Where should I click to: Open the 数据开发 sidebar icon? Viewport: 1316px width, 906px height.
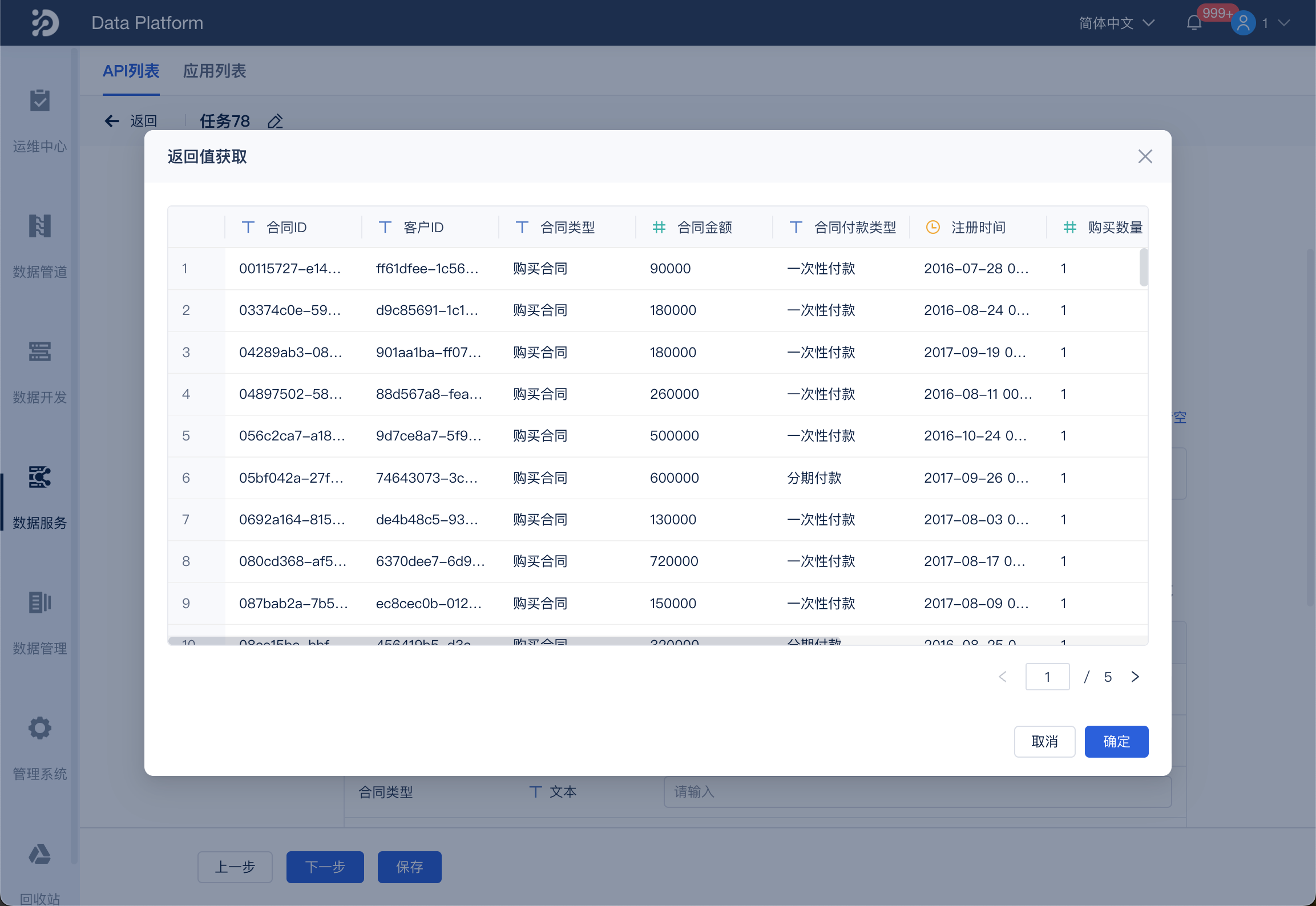pos(39,352)
